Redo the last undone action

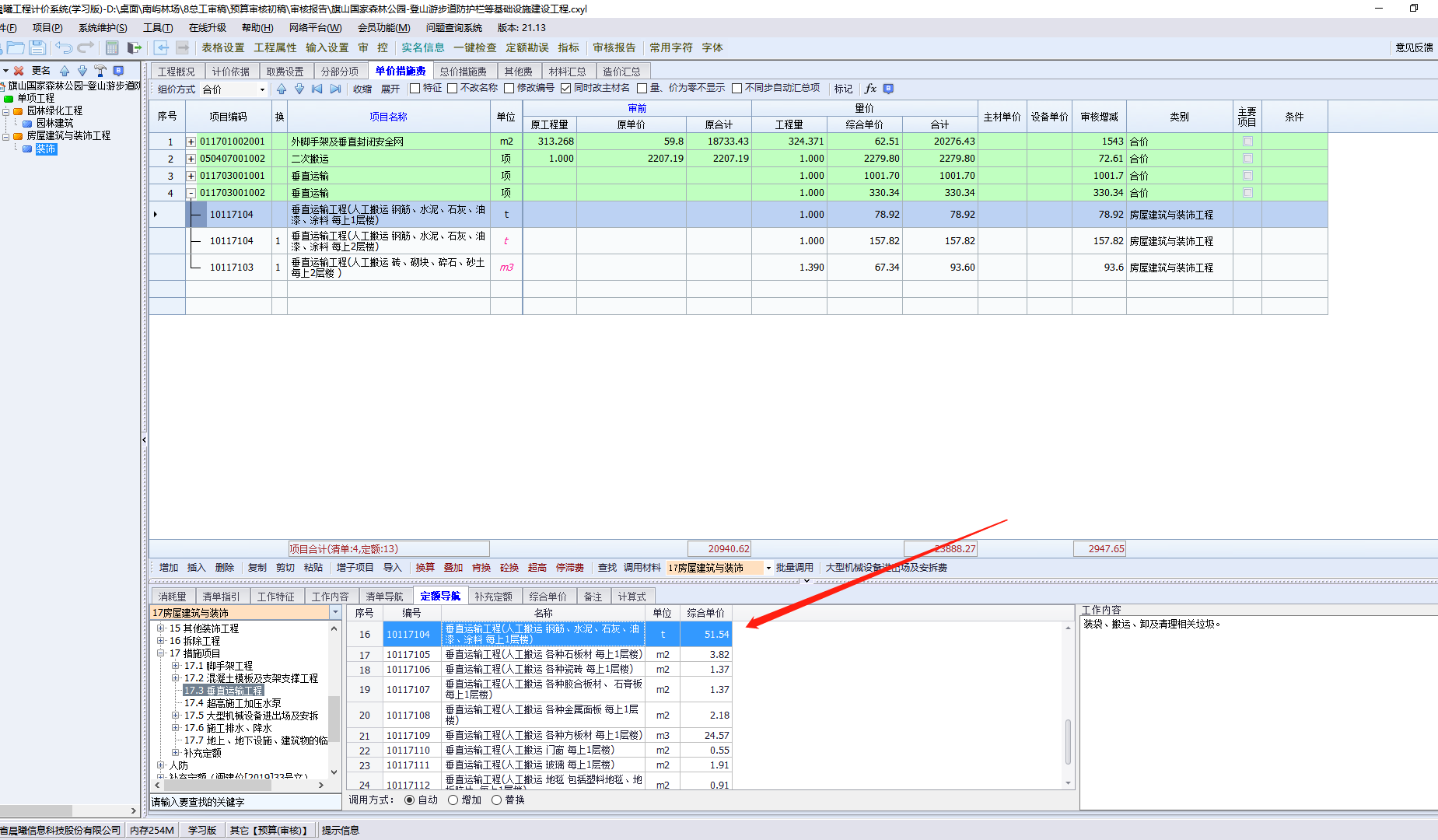[86, 48]
